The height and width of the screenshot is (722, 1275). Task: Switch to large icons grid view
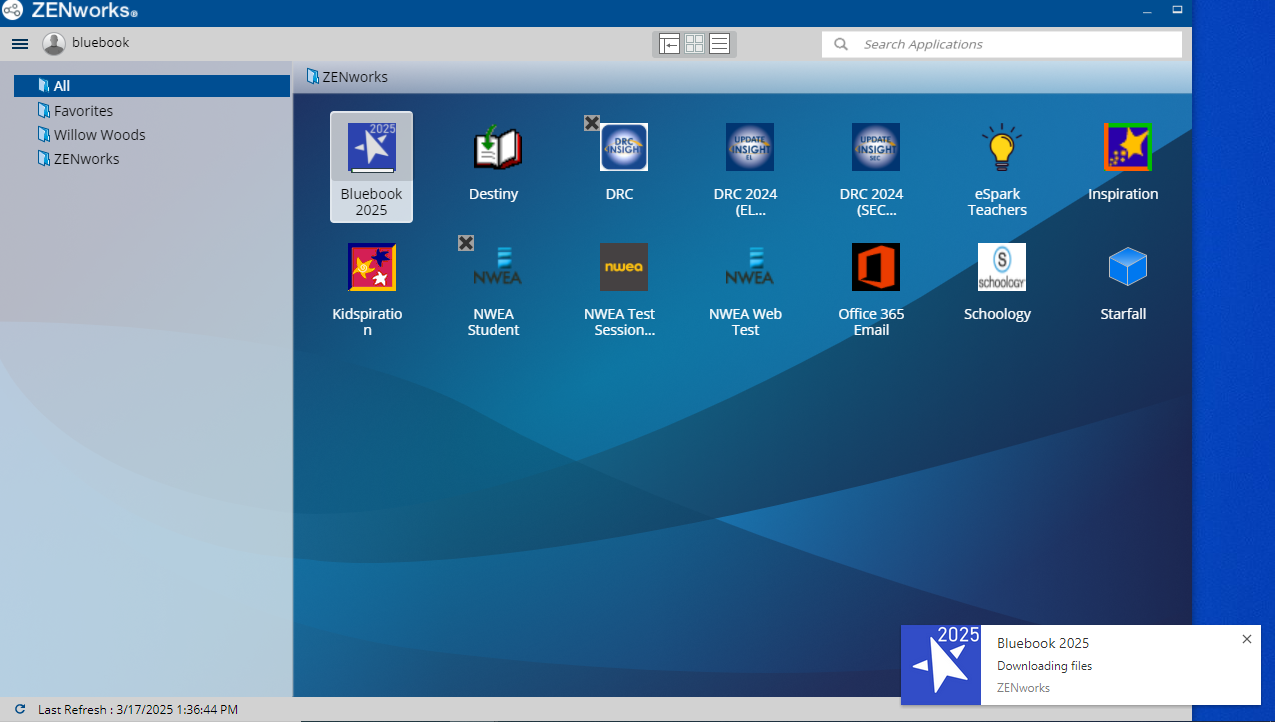pyautogui.click(x=694, y=44)
